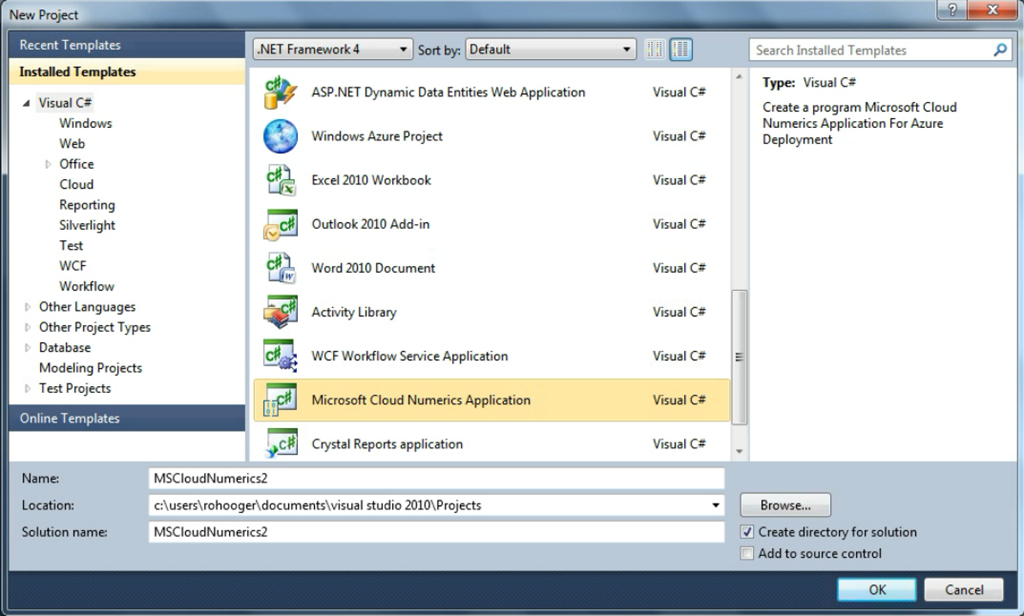Select the Reporting category
Viewport: 1024px width, 616px height.
point(87,204)
